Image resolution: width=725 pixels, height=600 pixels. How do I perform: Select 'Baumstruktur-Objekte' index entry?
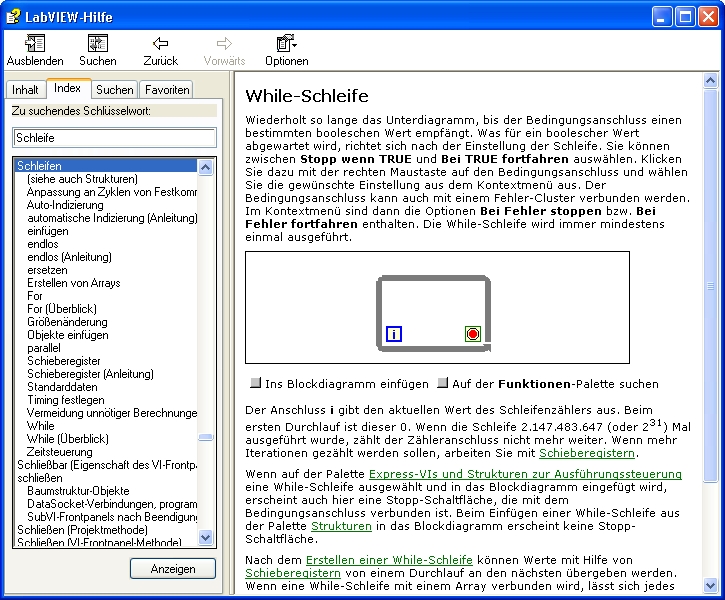[x=78, y=490]
